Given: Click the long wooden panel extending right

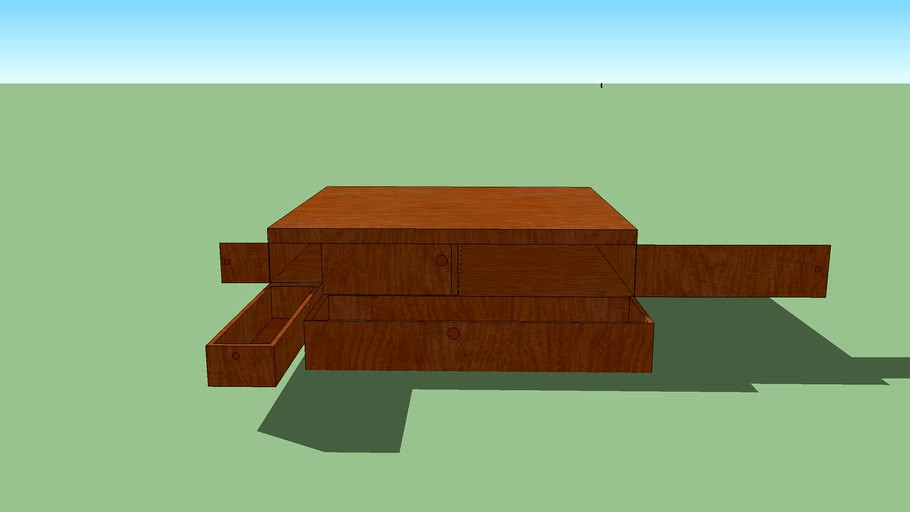Looking at the screenshot, I should click(732, 271).
